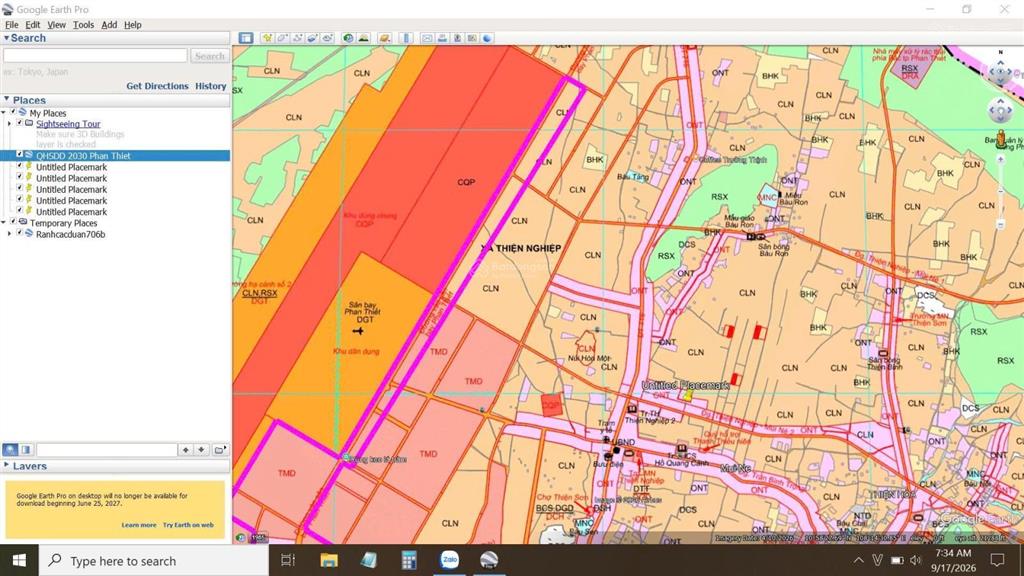Open the planets switcher icon
1024x576 pixels.
click(385, 38)
